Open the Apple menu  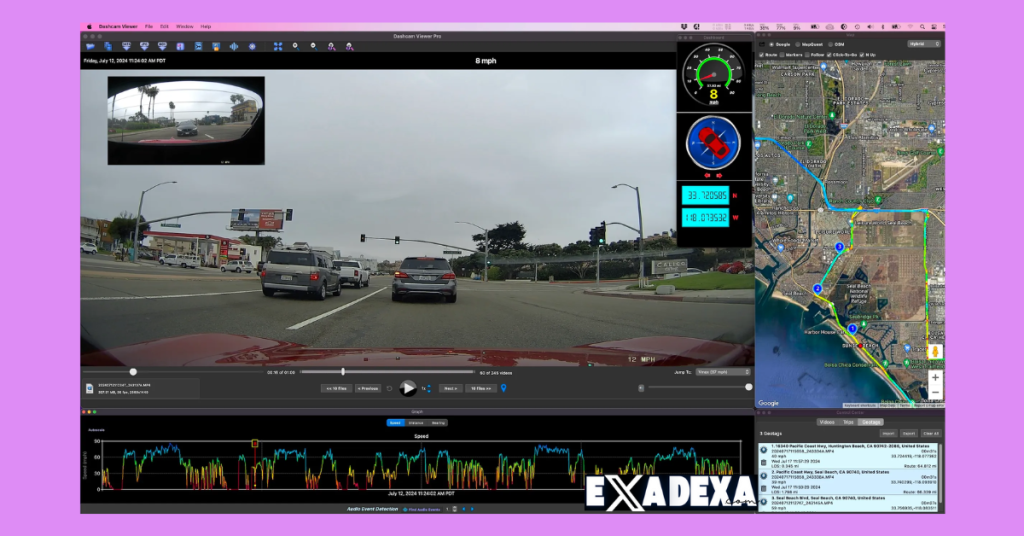89,27
